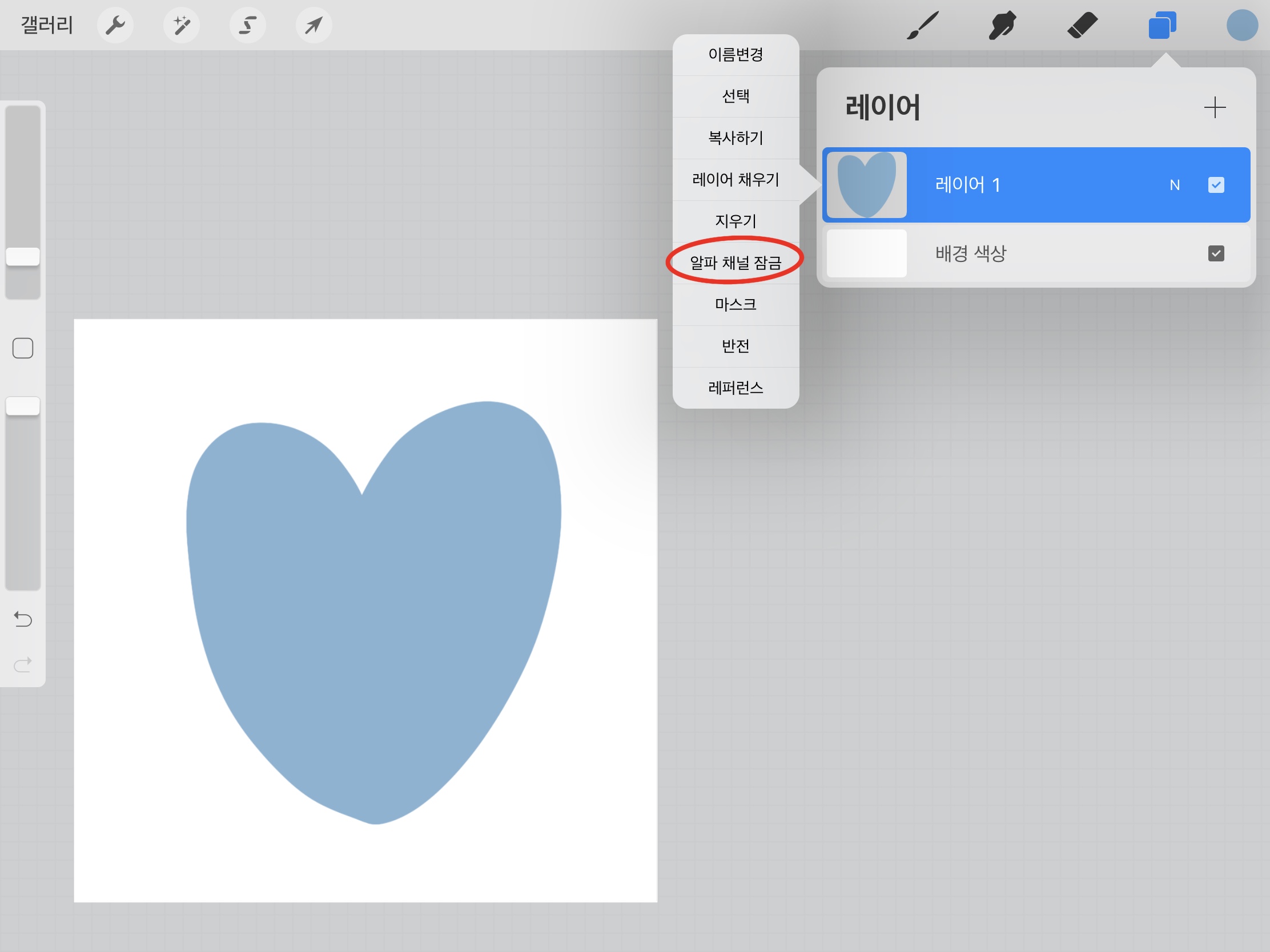Hide 레이어 1 using its visibility checkbox

tap(1215, 185)
